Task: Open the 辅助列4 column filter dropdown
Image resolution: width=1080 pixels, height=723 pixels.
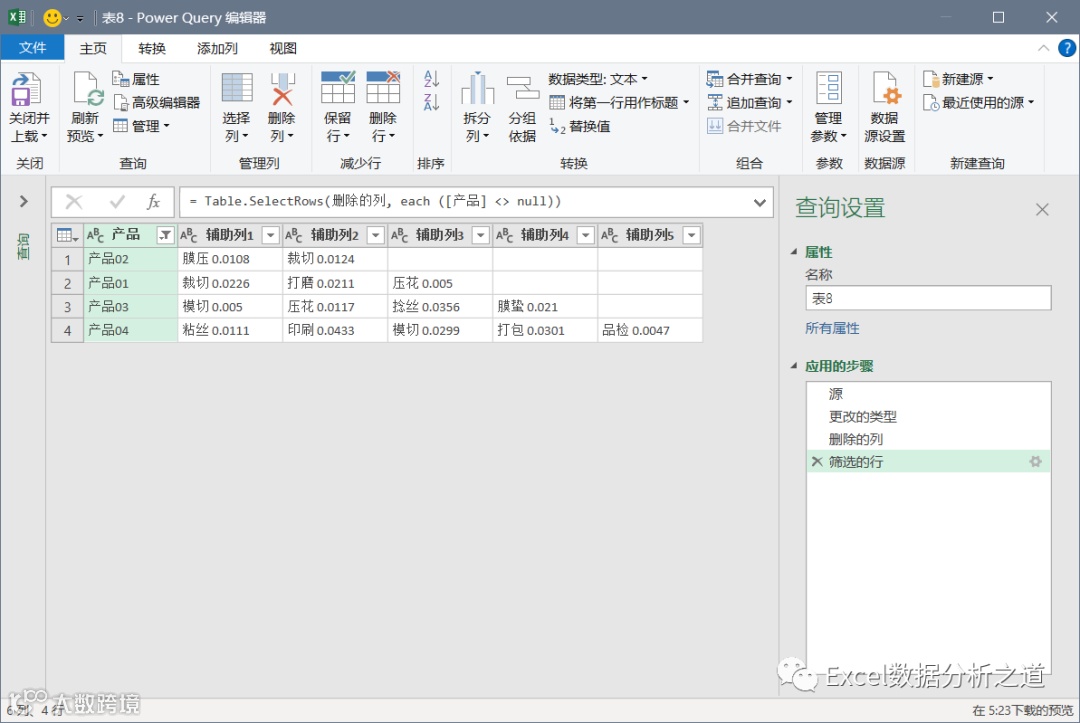Action: pos(585,235)
